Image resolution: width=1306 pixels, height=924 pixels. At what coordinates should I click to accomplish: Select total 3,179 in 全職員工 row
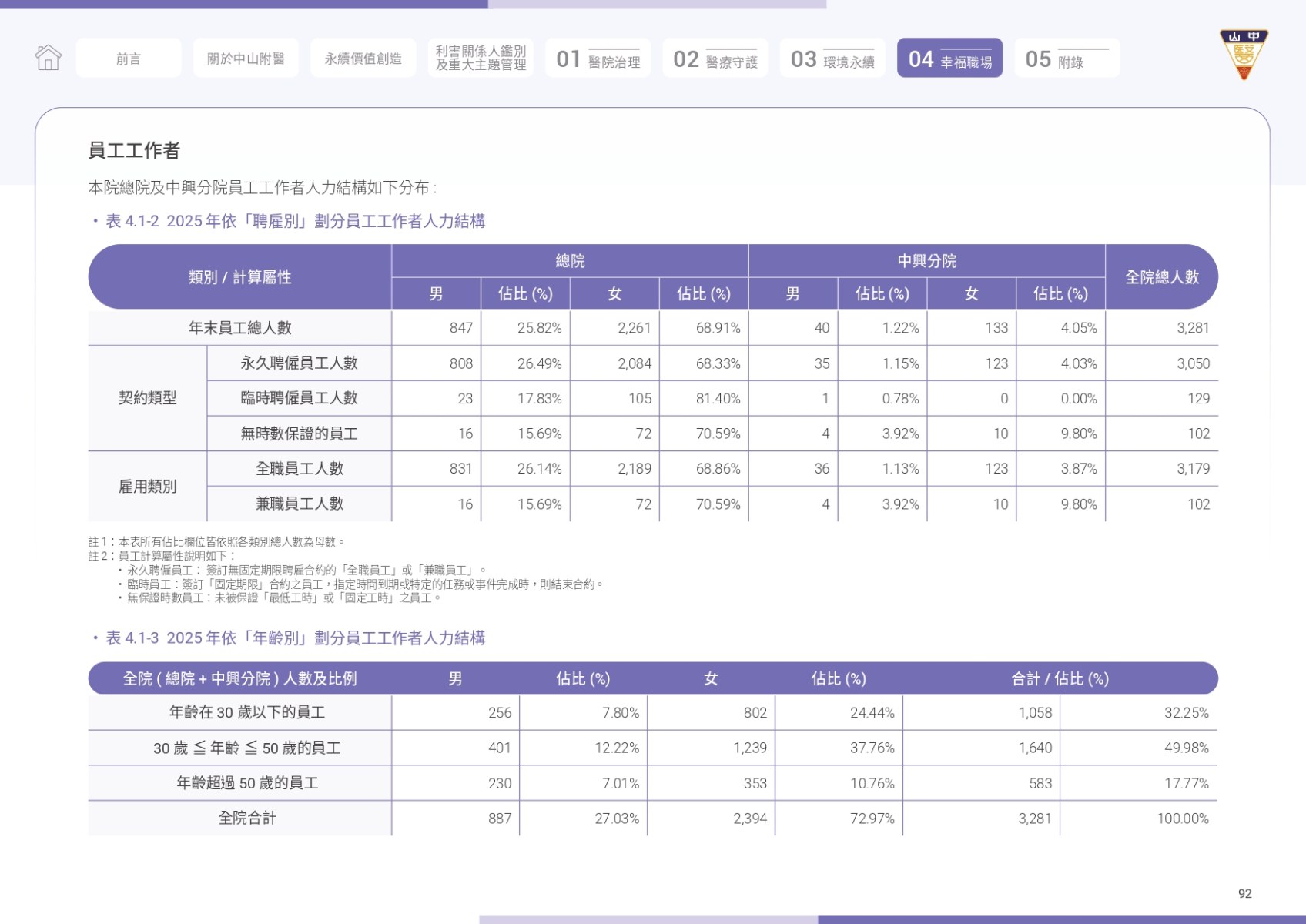point(1193,469)
